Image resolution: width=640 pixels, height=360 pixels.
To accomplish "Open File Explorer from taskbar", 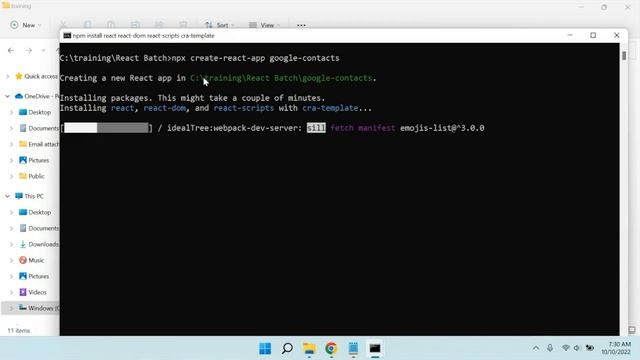I will 309,349.
